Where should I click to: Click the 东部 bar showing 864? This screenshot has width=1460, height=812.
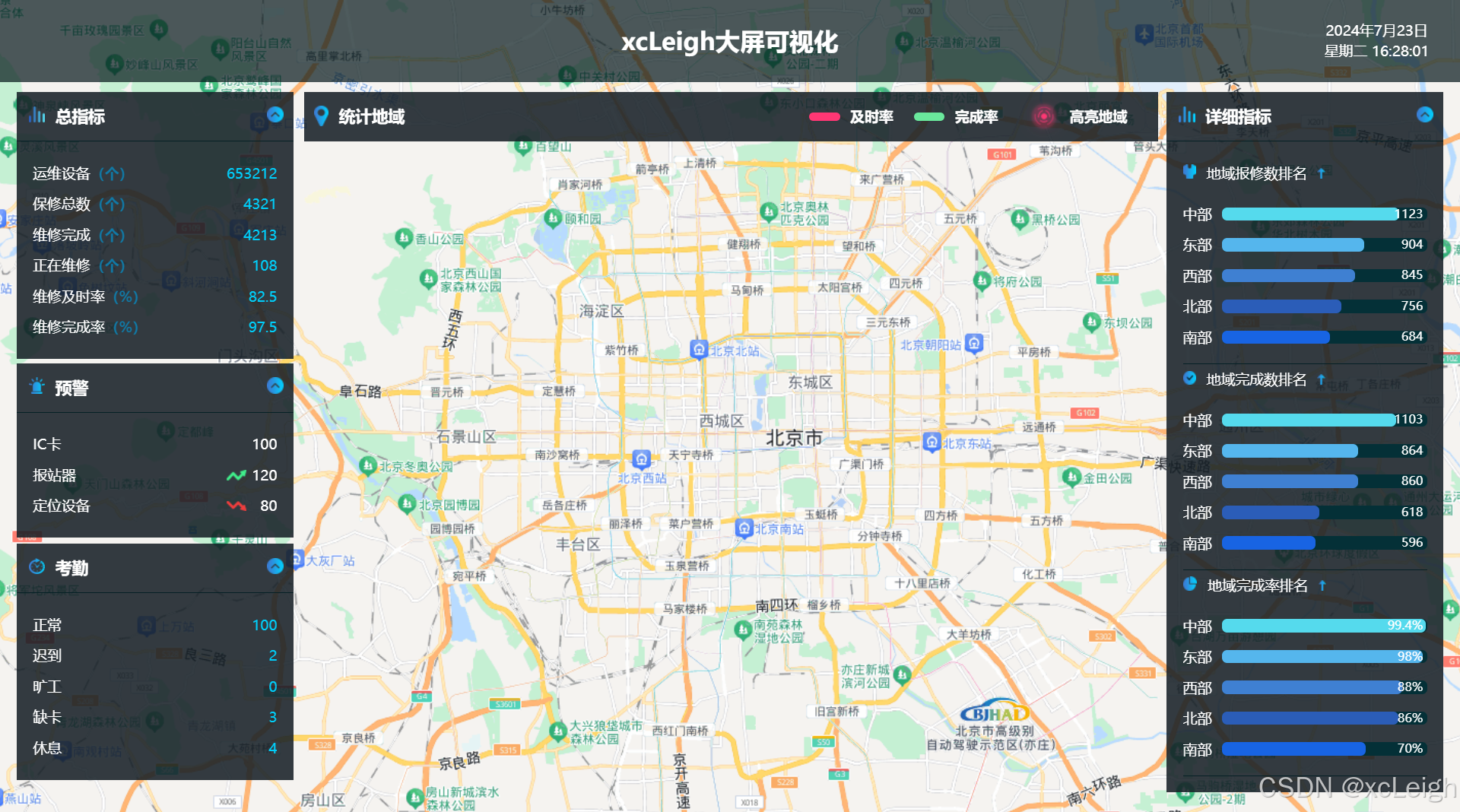[1324, 451]
